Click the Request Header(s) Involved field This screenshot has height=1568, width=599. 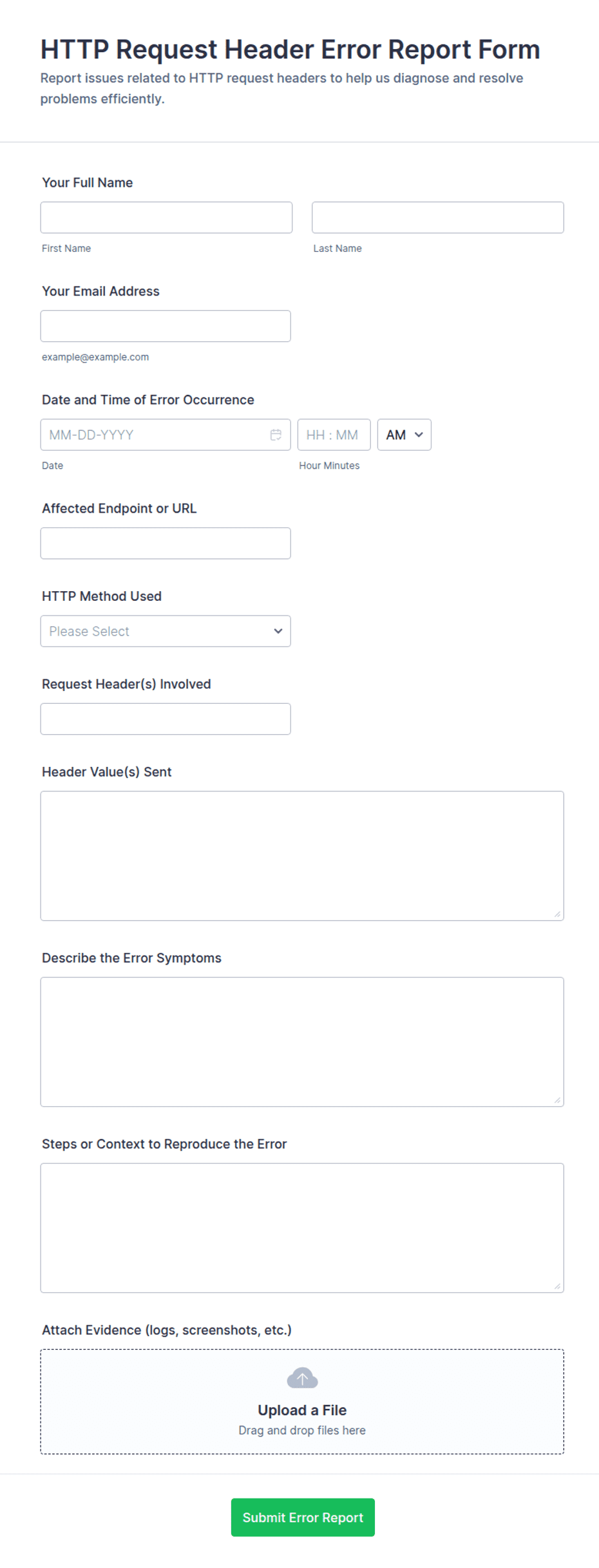pyautogui.click(x=166, y=719)
